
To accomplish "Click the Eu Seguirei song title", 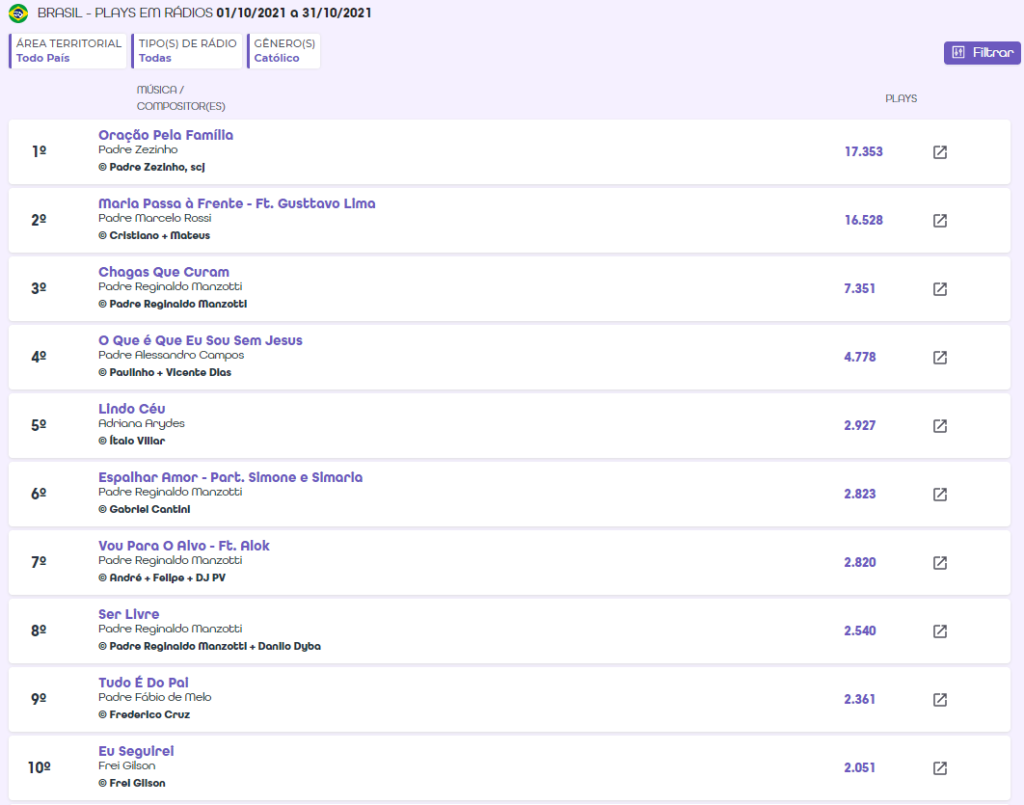I will pyautogui.click(x=136, y=751).
